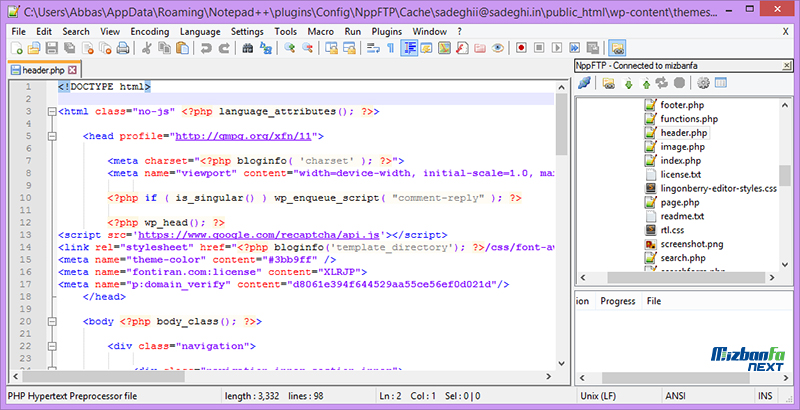Open the Plugins menu
The height and width of the screenshot is (410, 800).
386,32
